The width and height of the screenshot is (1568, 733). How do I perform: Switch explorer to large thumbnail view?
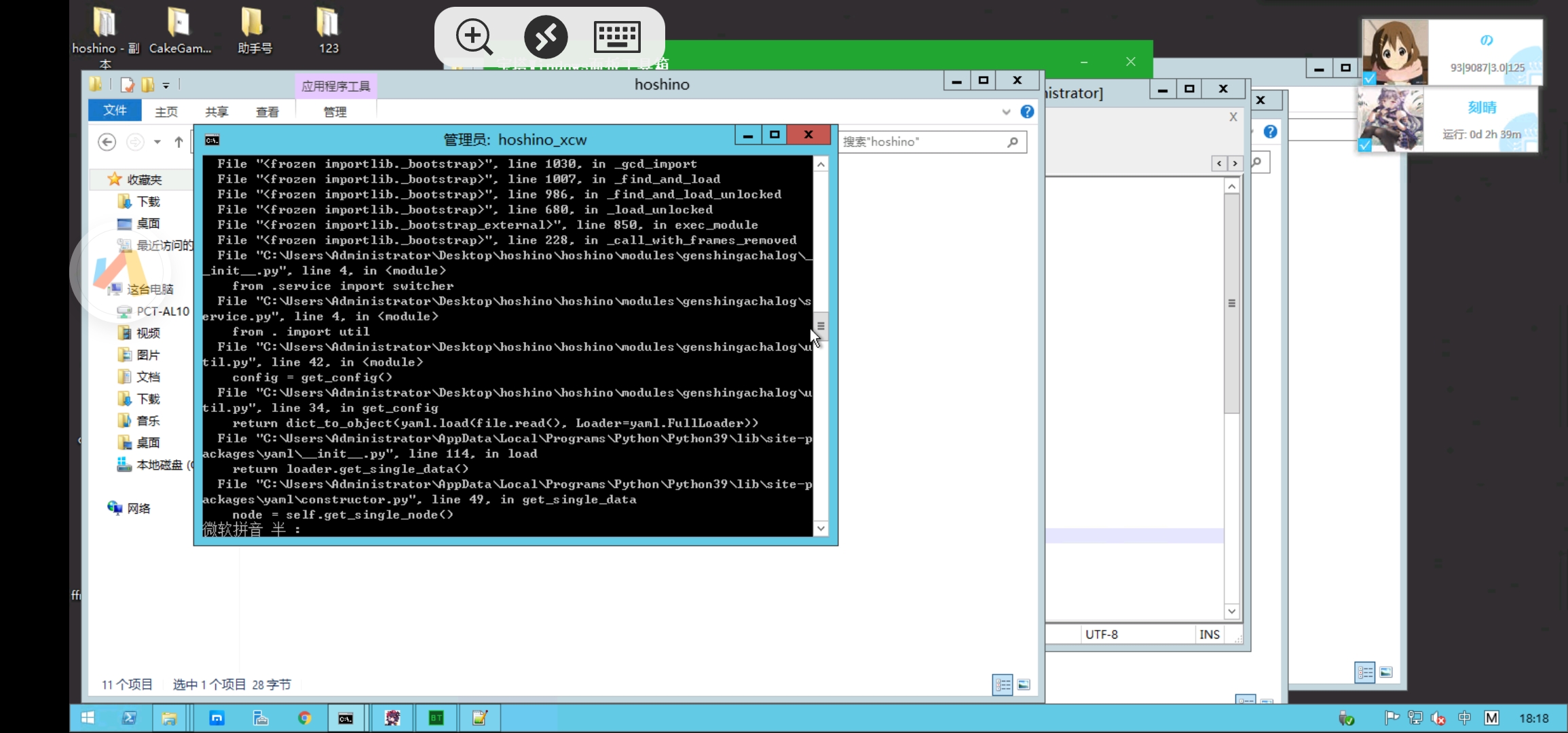click(1025, 684)
